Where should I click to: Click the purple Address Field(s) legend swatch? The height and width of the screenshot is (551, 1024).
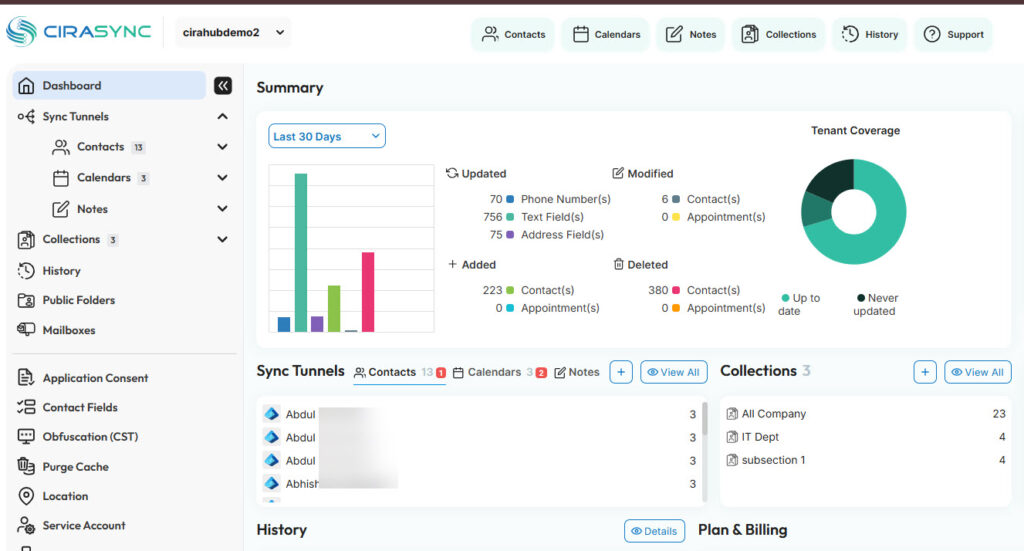[510, 234]
